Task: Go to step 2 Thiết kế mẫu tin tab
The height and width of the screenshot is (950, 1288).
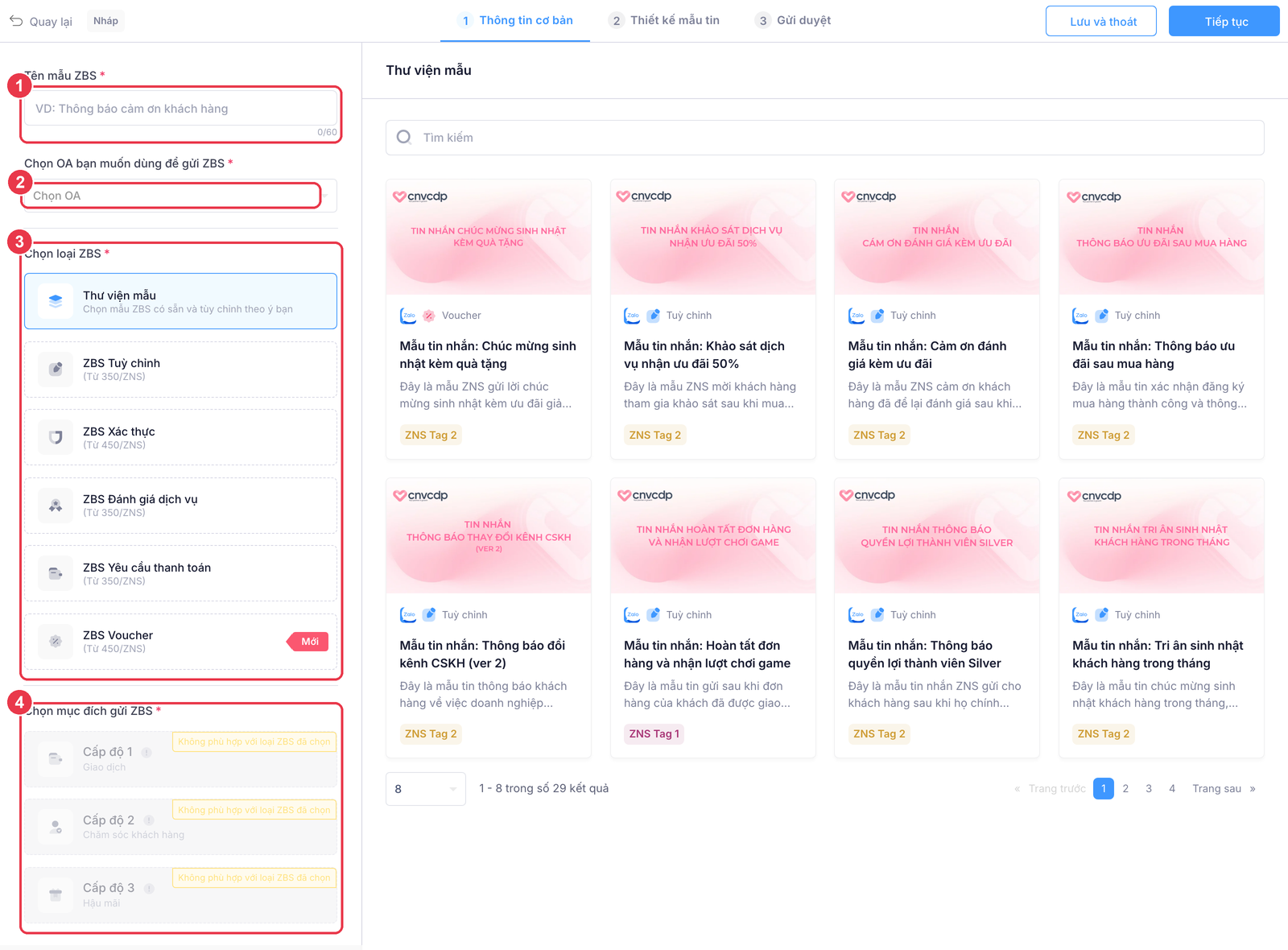Action: [x=664, y=21]
